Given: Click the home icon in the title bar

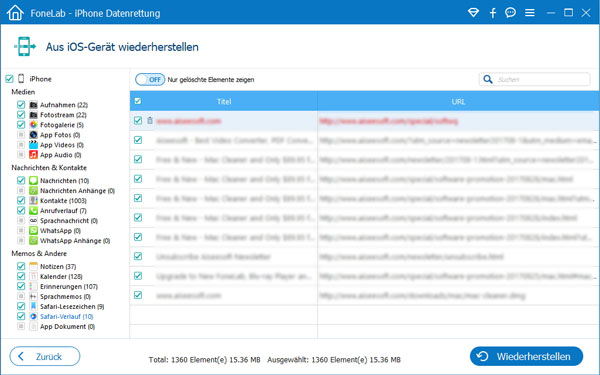Looking at the screenshot, I should coord(15,13).
